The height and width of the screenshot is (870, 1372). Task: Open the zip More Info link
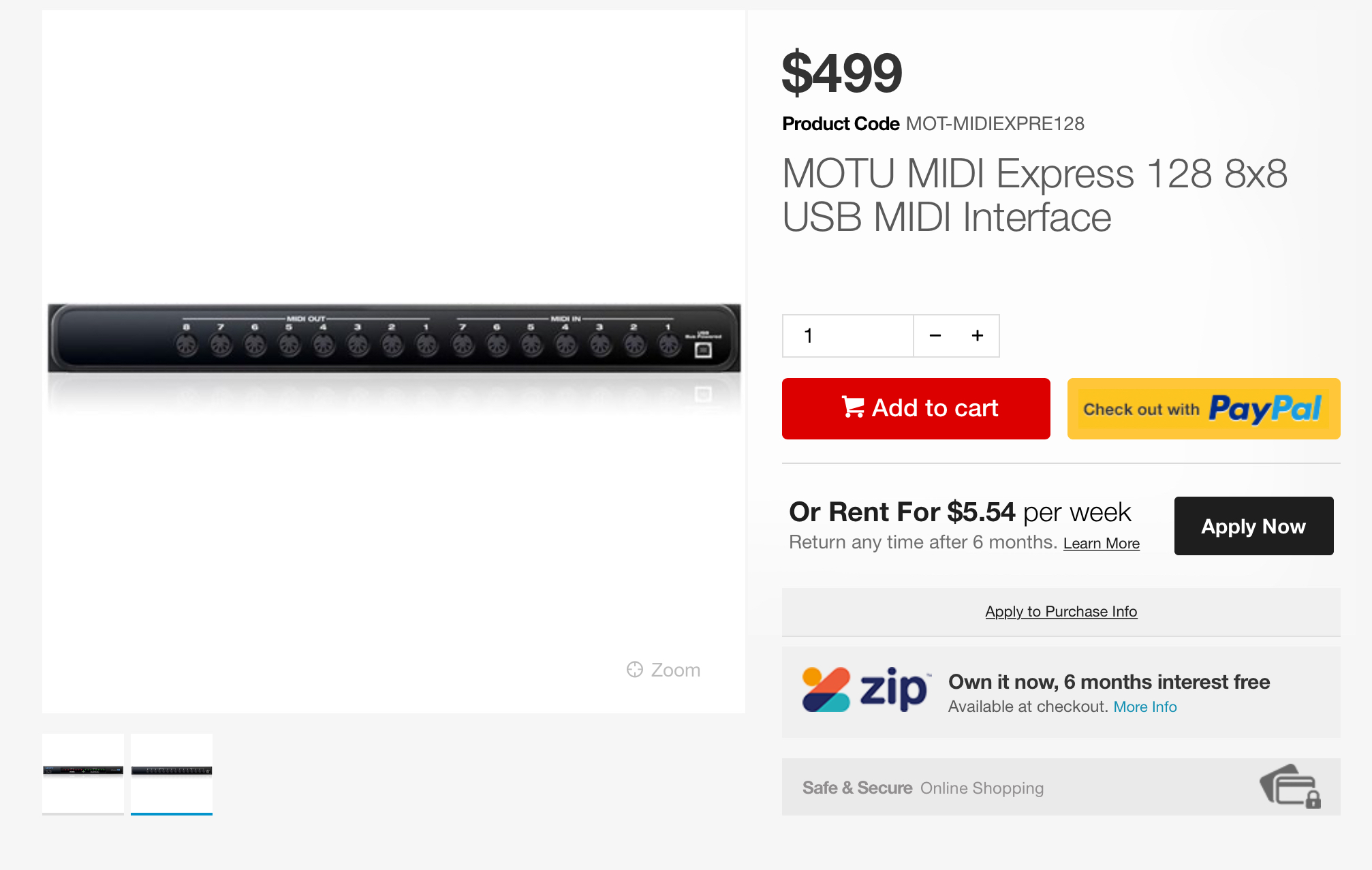[1144, 707]
